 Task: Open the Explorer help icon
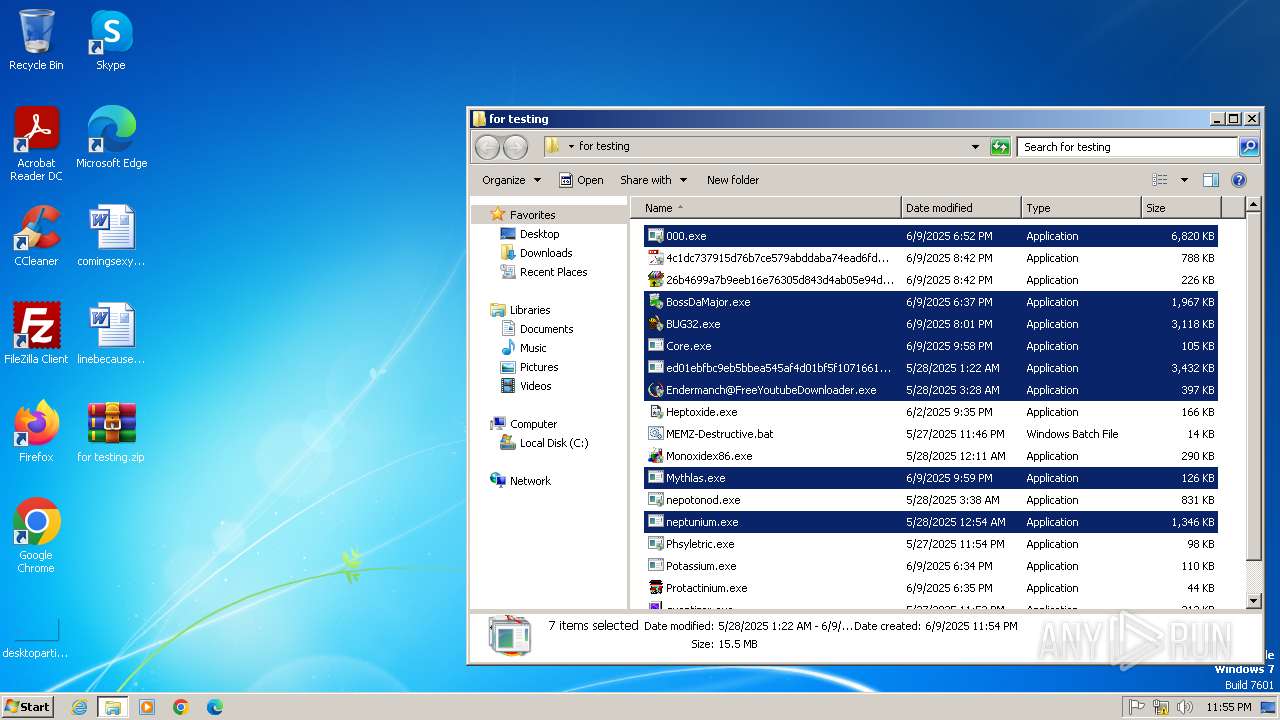pos(1238,180)
